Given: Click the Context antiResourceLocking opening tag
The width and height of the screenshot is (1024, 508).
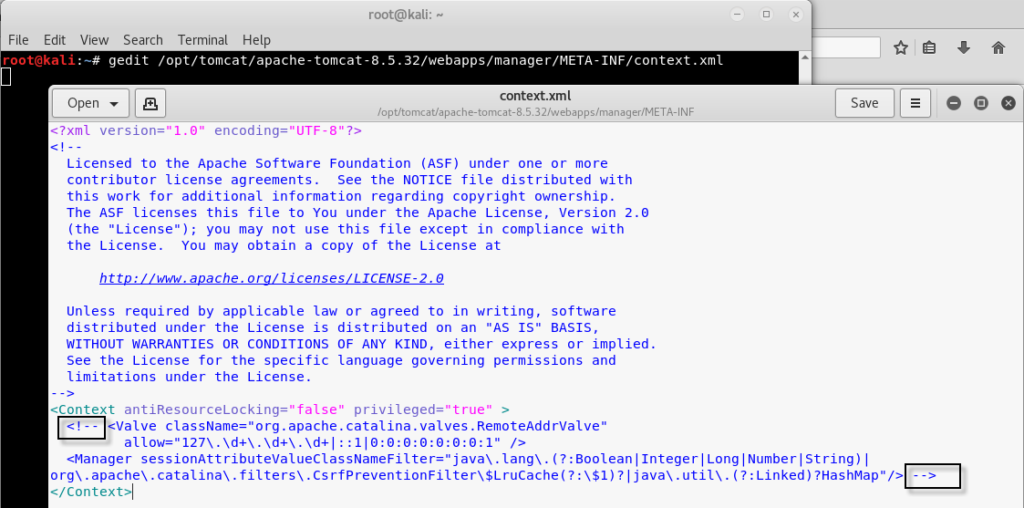Looking at the screenshot, I should tap(280, 410).
